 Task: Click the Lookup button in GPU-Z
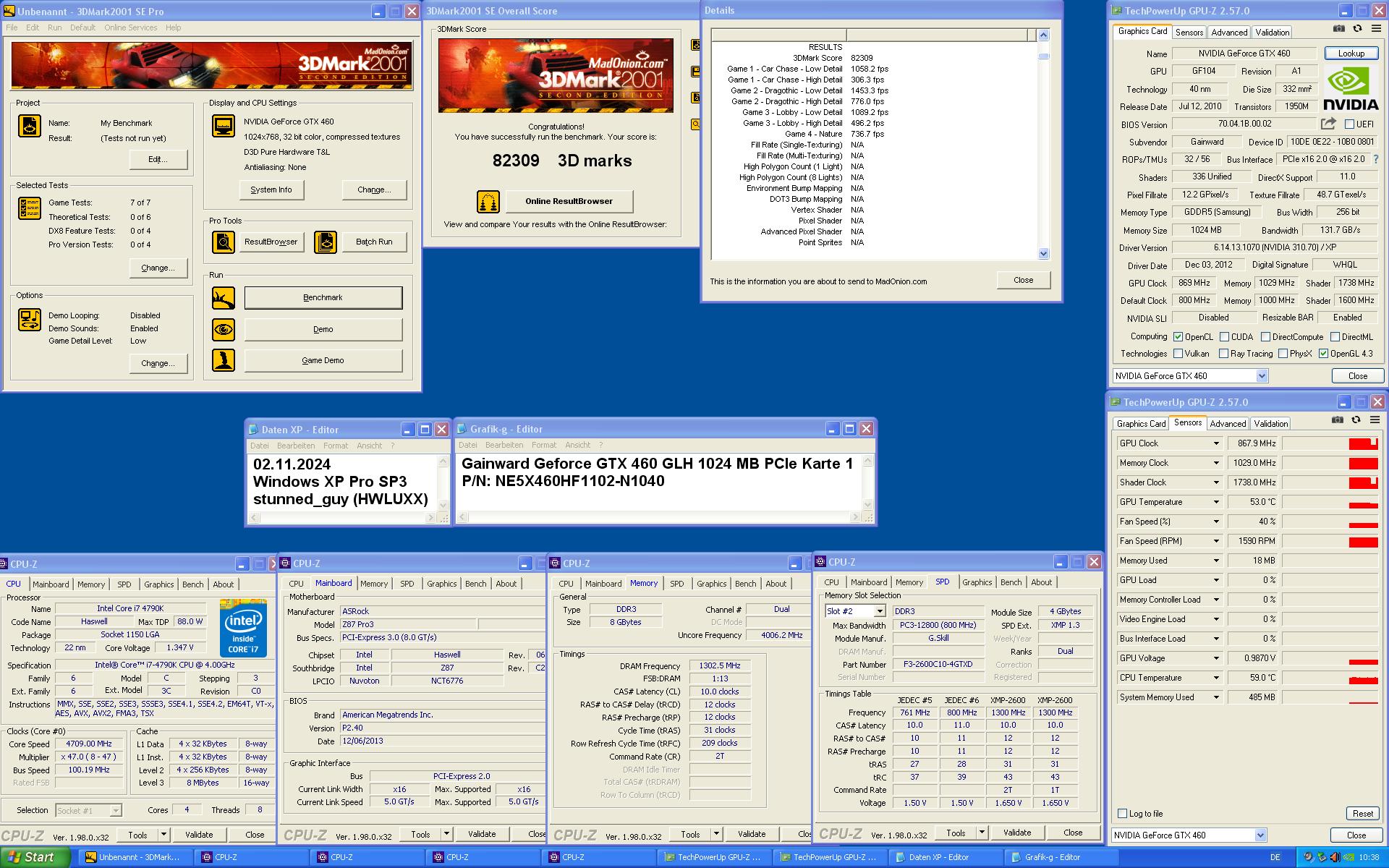click(1351, 54)
